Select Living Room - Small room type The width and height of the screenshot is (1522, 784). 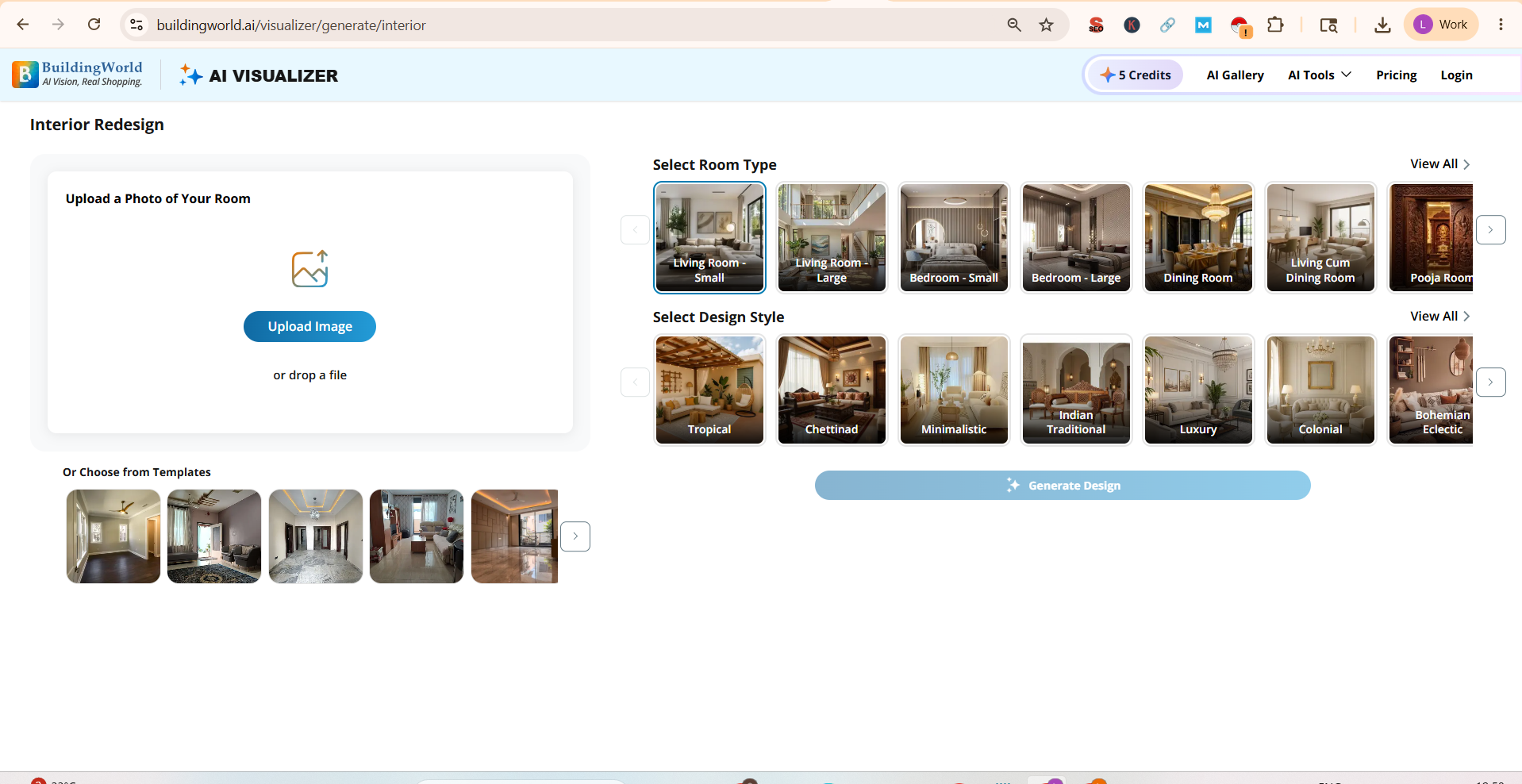click(x=709, y=237)
